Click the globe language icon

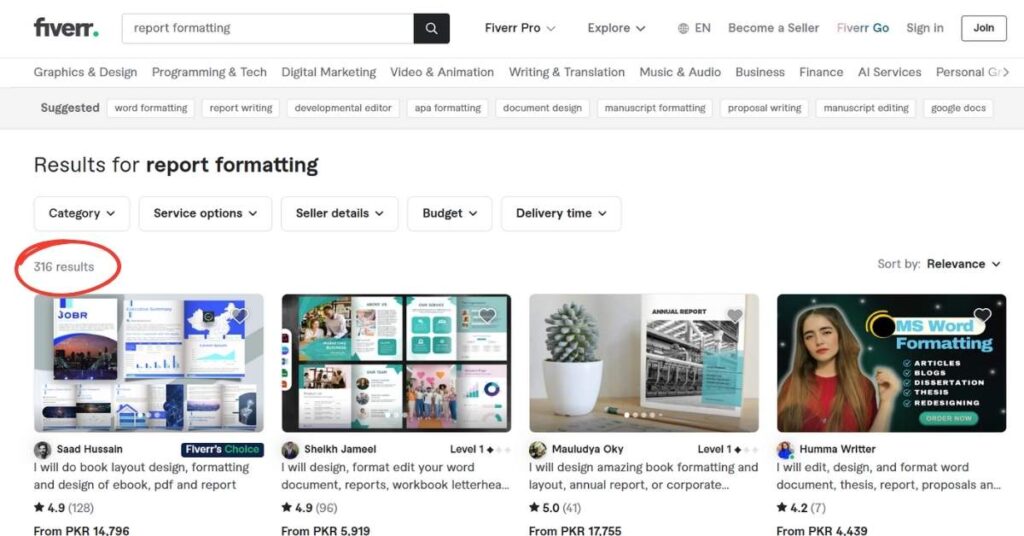point(683,28)
